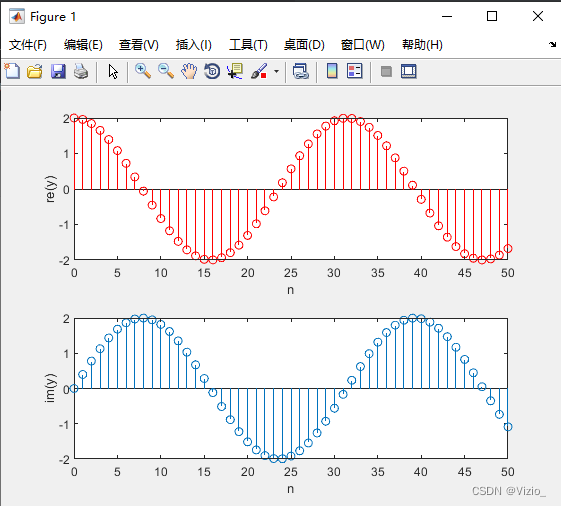The height and width of the screenshot is (506, 561).
Task: Create a new figure with toolbar icon
Action: coord(12,71)
